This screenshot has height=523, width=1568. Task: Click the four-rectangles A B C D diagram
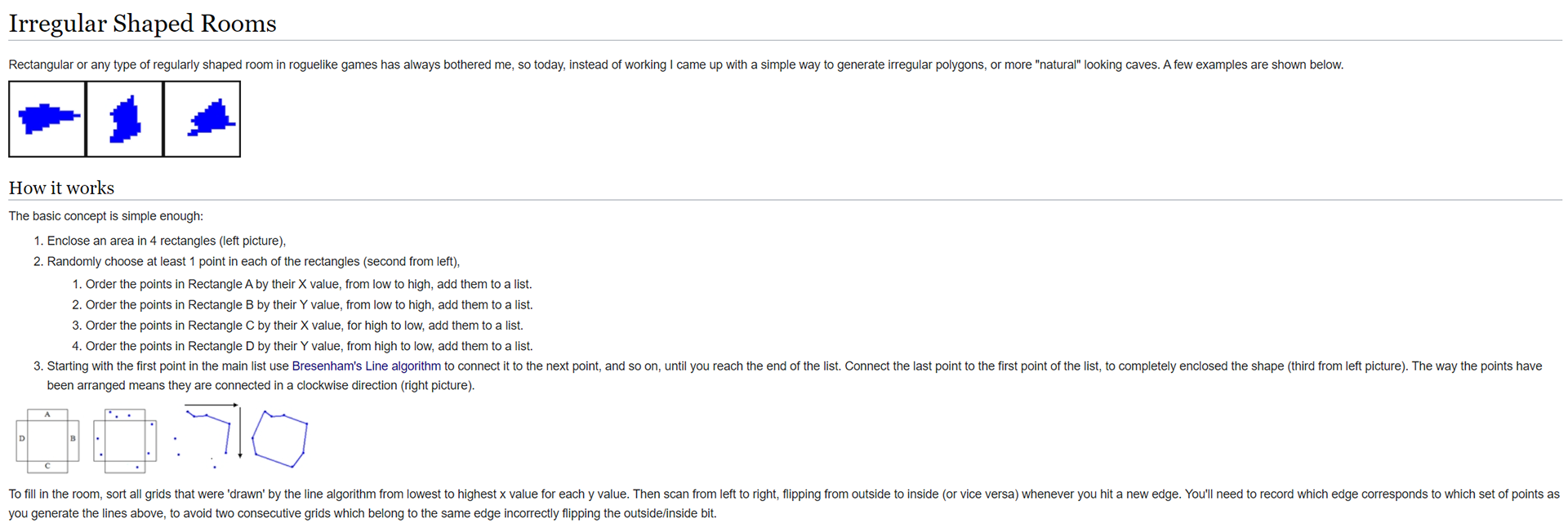click(x=47, y=441)
